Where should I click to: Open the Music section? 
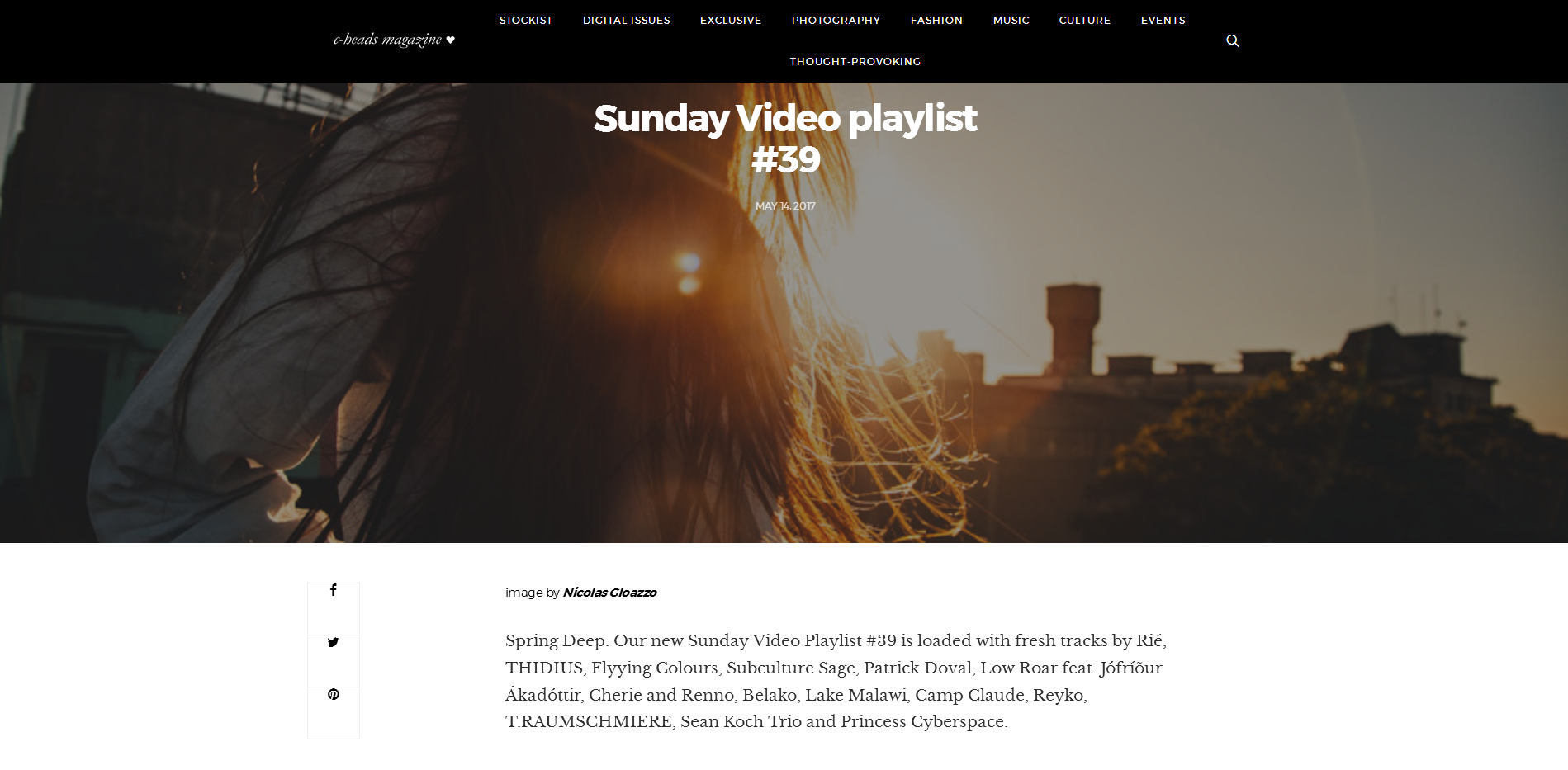(1011, 20)
